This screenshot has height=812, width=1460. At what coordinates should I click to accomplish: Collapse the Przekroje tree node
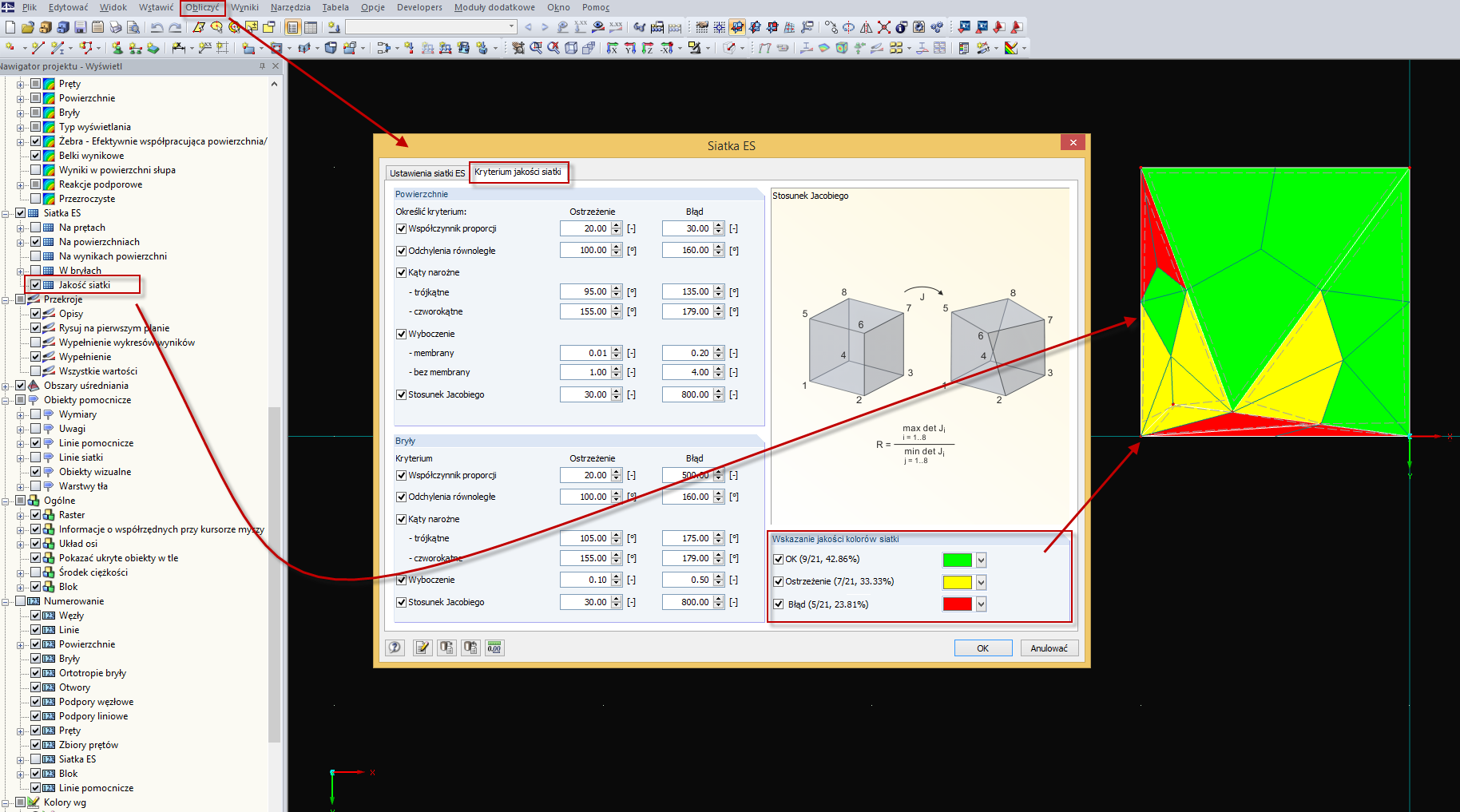tap(6, 299)
